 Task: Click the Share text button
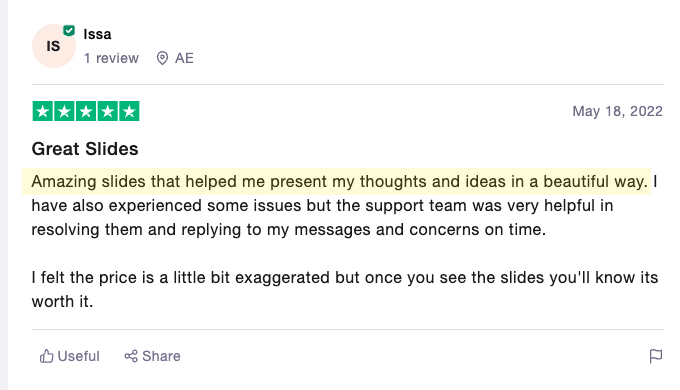tap(161, 356)
